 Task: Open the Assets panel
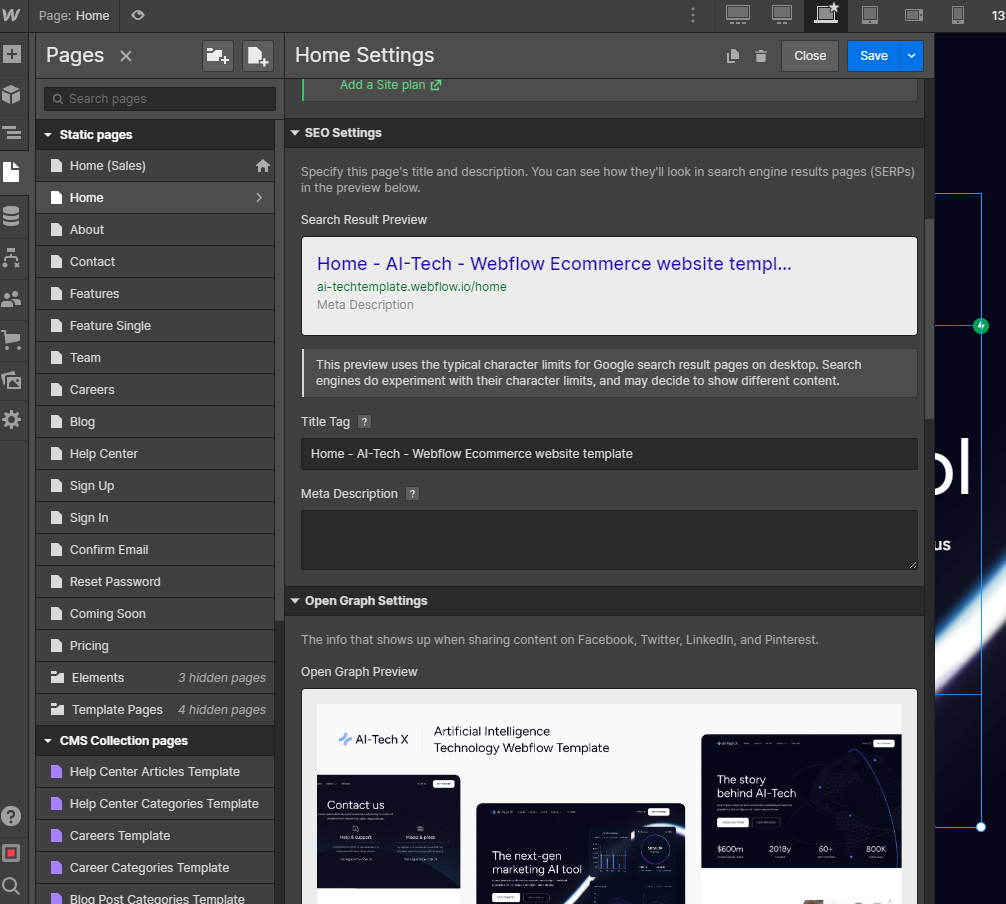point(13,380)
